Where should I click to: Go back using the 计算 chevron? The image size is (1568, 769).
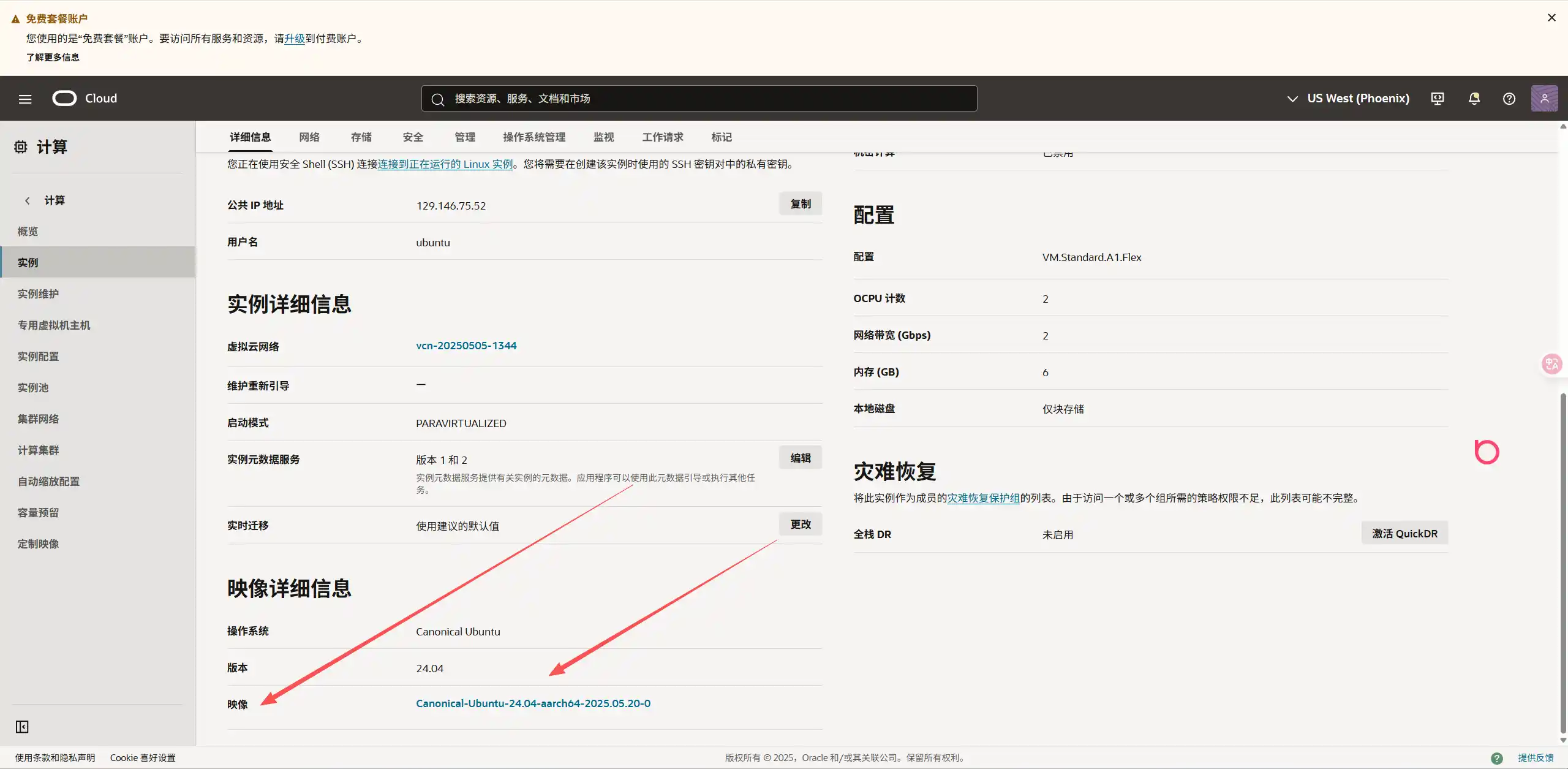point(28,200)
